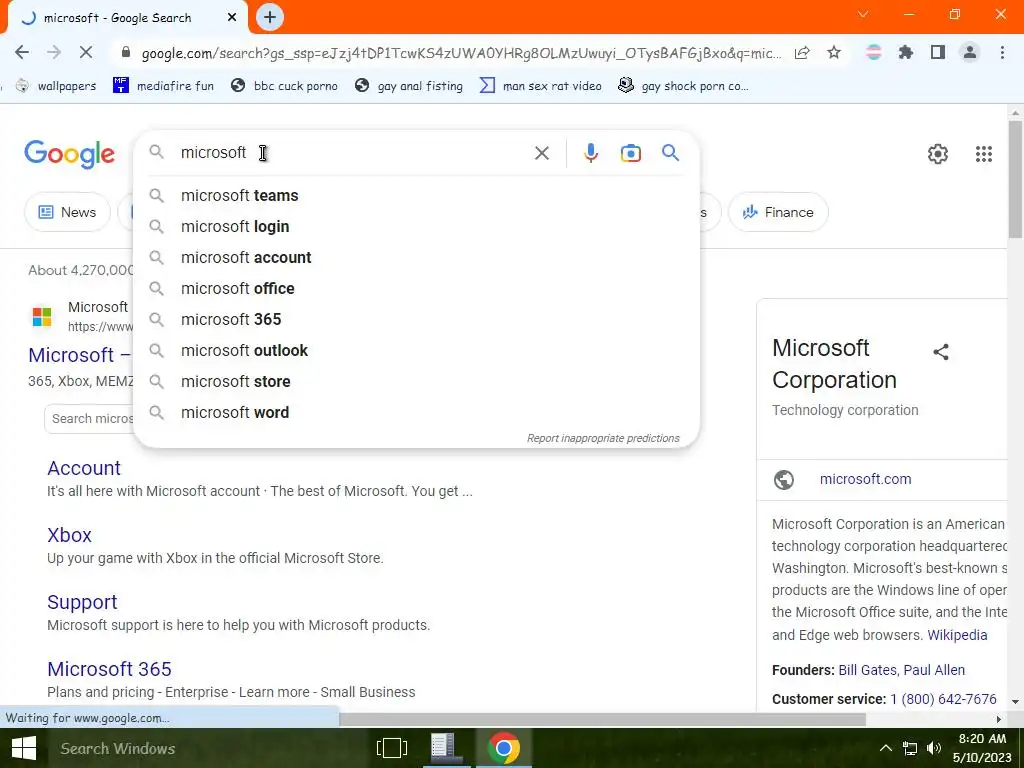Viewport: 1024px width, 768px height.
Task: Submit search with blue magnifier icon
Action: pos(671,153)
